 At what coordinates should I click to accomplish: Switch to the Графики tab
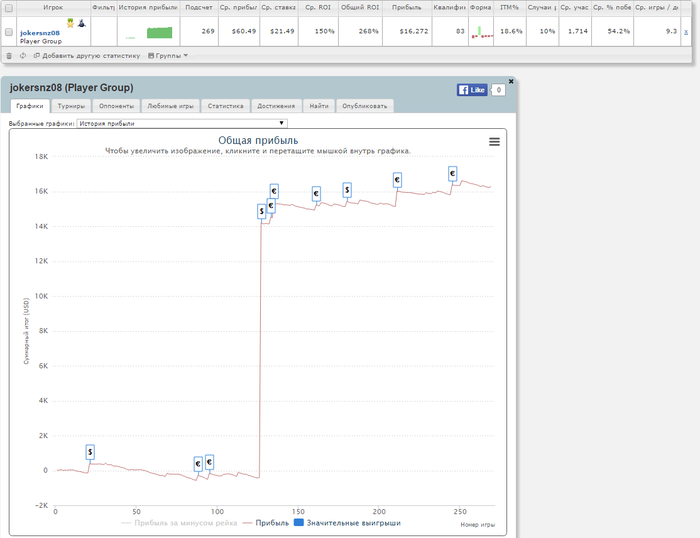click(30, 106)
